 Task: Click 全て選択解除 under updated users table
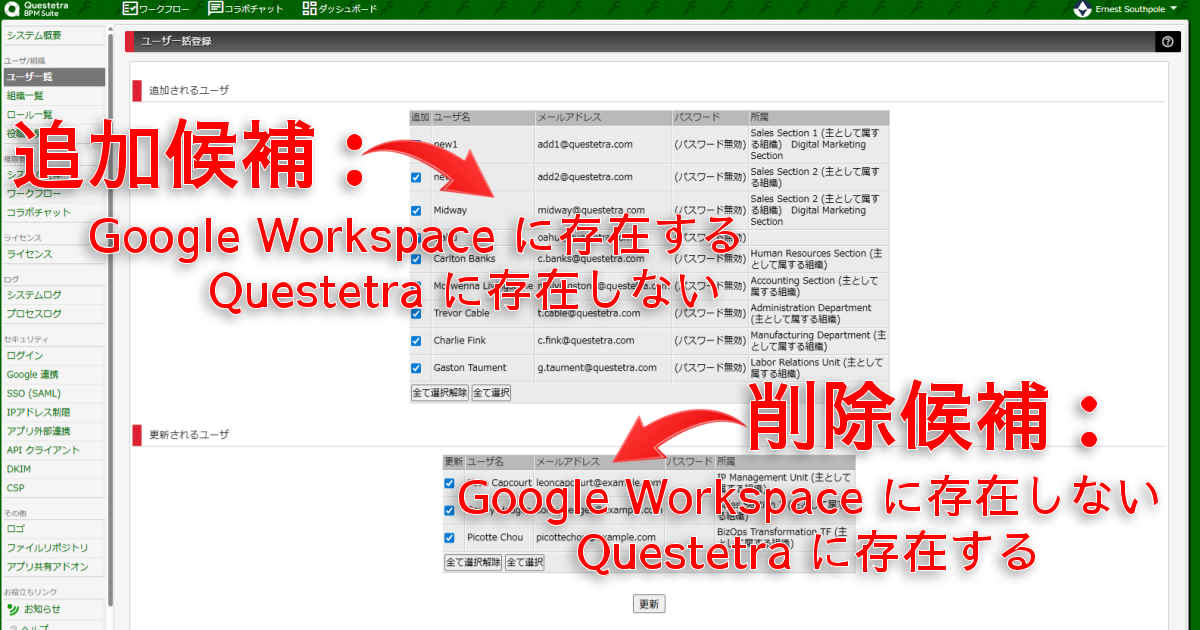click(x=473, y=563)
